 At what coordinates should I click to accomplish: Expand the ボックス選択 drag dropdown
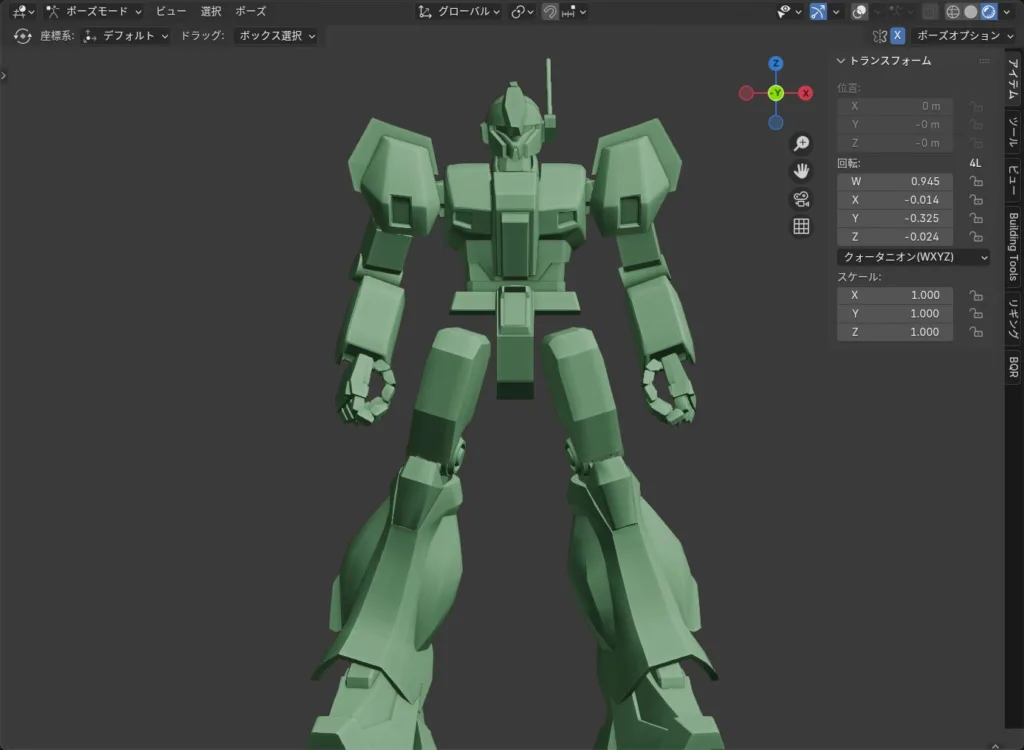point(276,36)
